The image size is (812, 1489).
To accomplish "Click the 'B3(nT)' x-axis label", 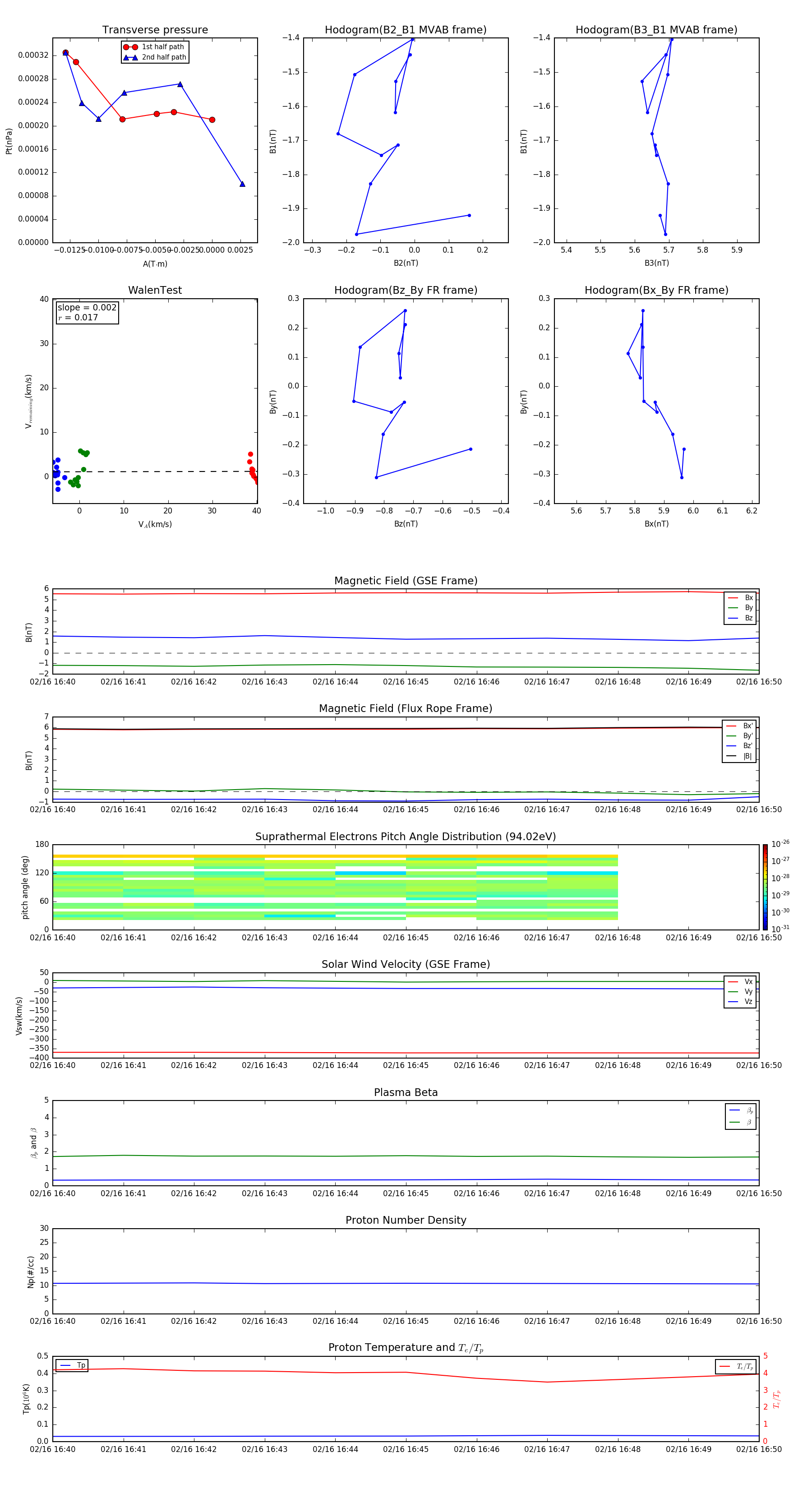I will click(656, 263).
